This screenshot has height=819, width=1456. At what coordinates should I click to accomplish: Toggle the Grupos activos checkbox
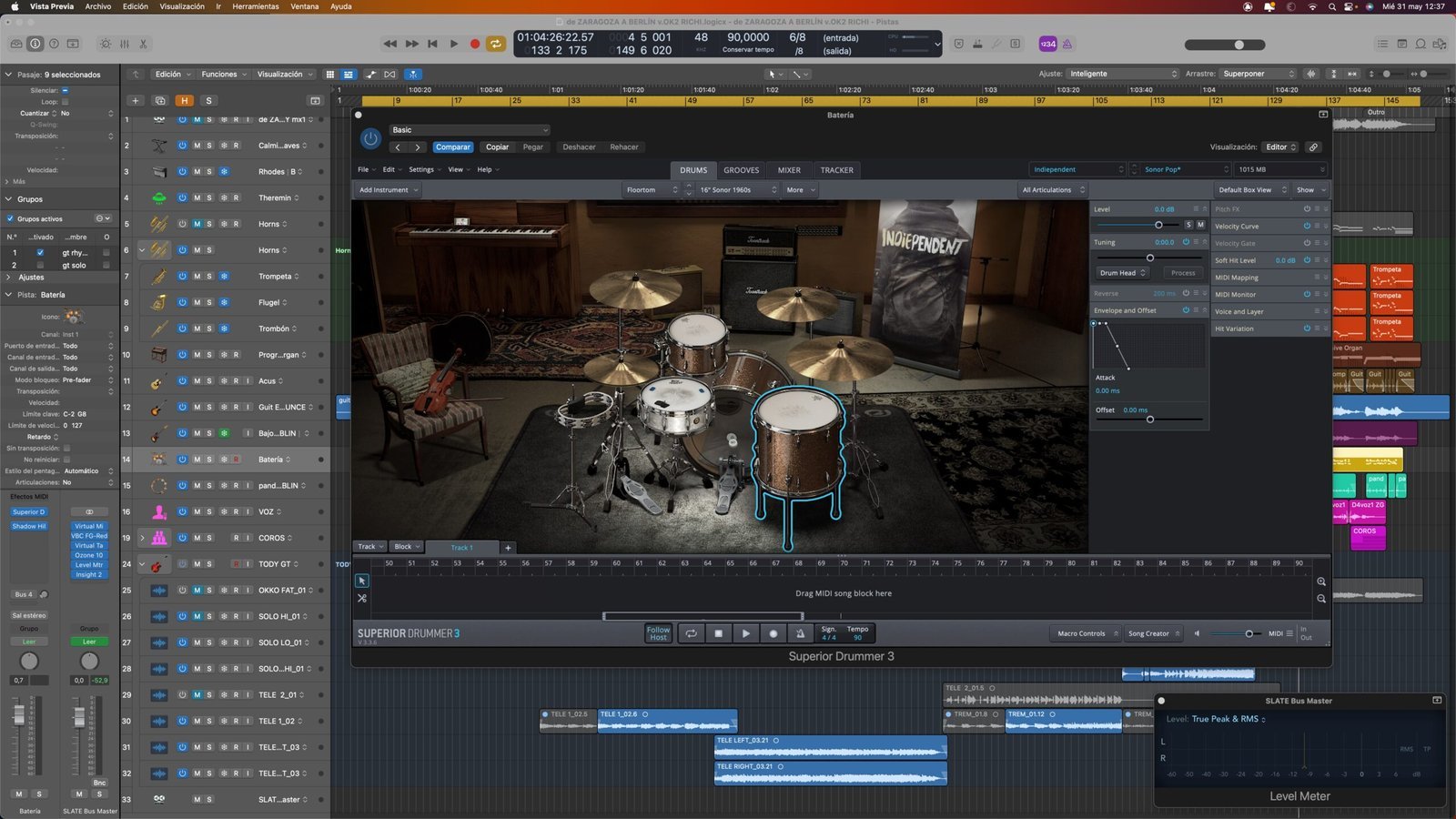[10, 219]
